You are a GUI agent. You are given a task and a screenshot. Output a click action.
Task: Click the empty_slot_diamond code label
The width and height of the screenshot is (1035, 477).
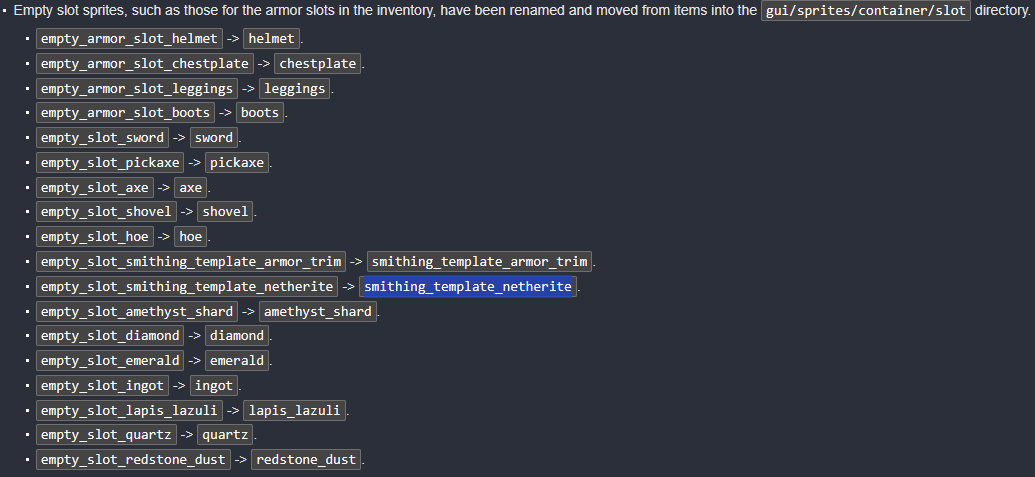pyautogui.click(x=110, y=336)
